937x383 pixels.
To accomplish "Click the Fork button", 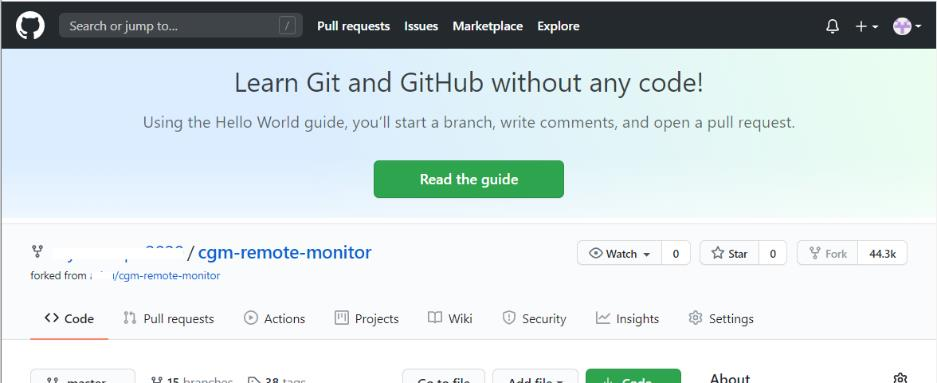I will (827, 253).
